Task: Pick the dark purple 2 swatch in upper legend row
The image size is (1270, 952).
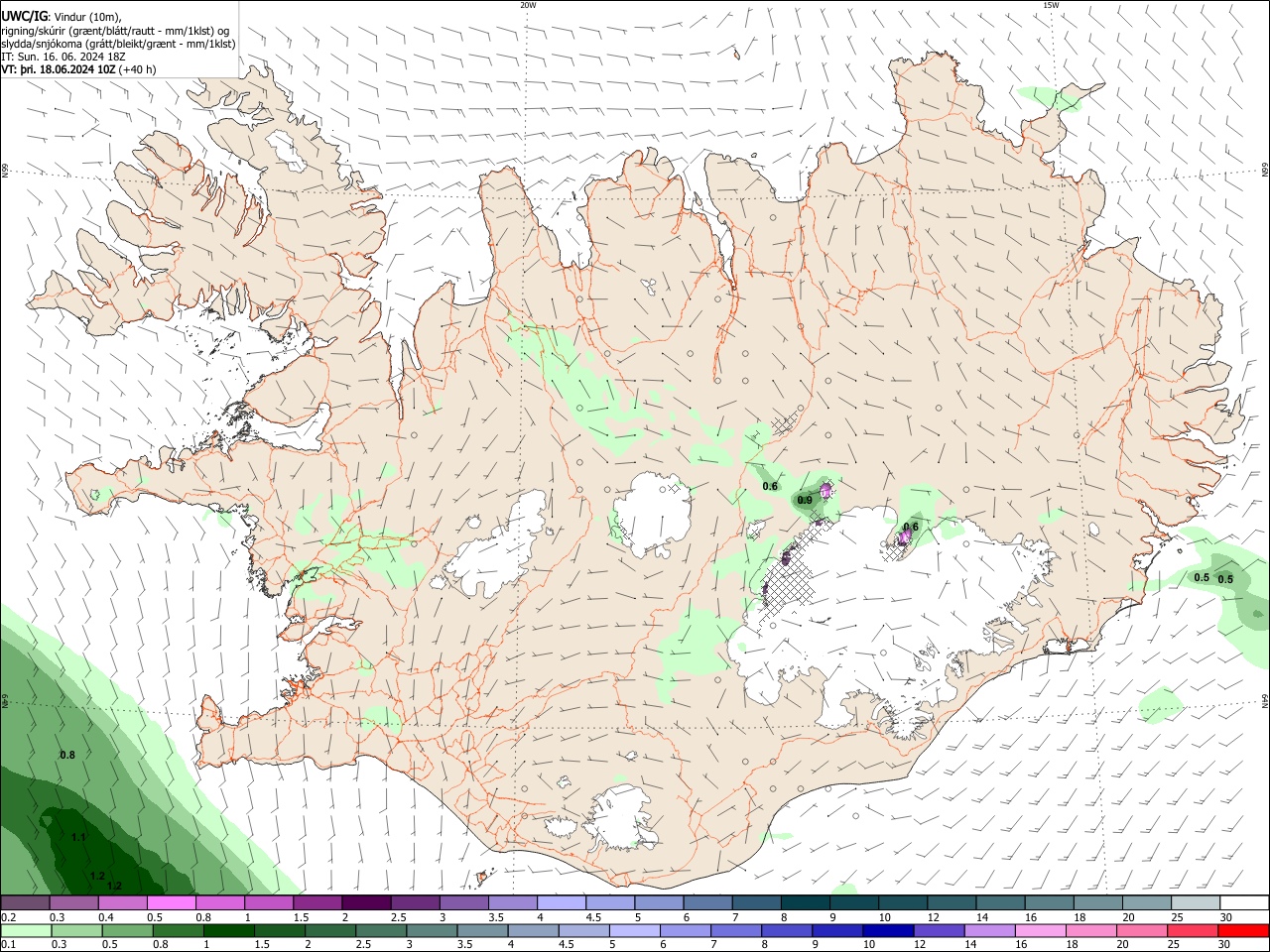Action: click(x=365, y=903)
